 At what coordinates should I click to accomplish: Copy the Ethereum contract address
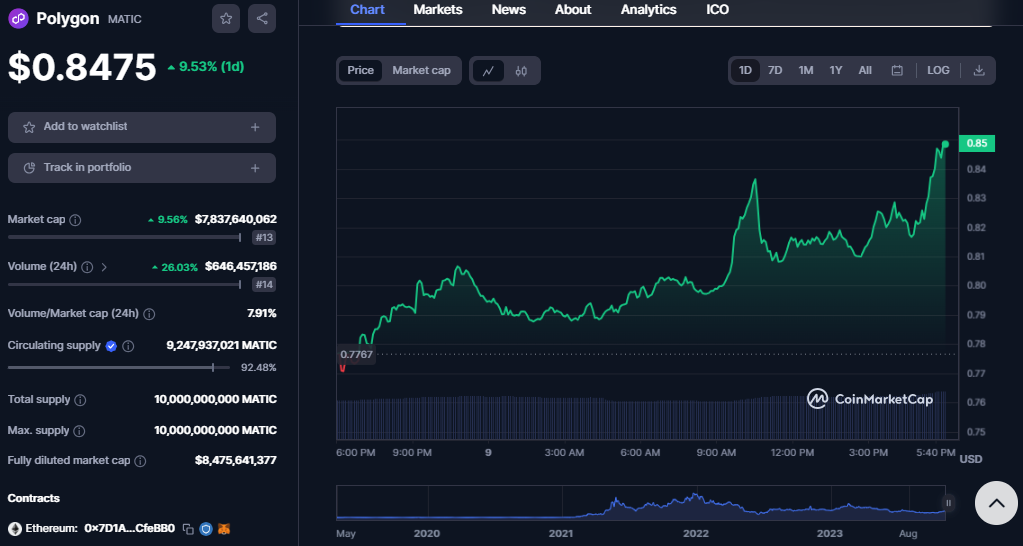click(187, 528)
